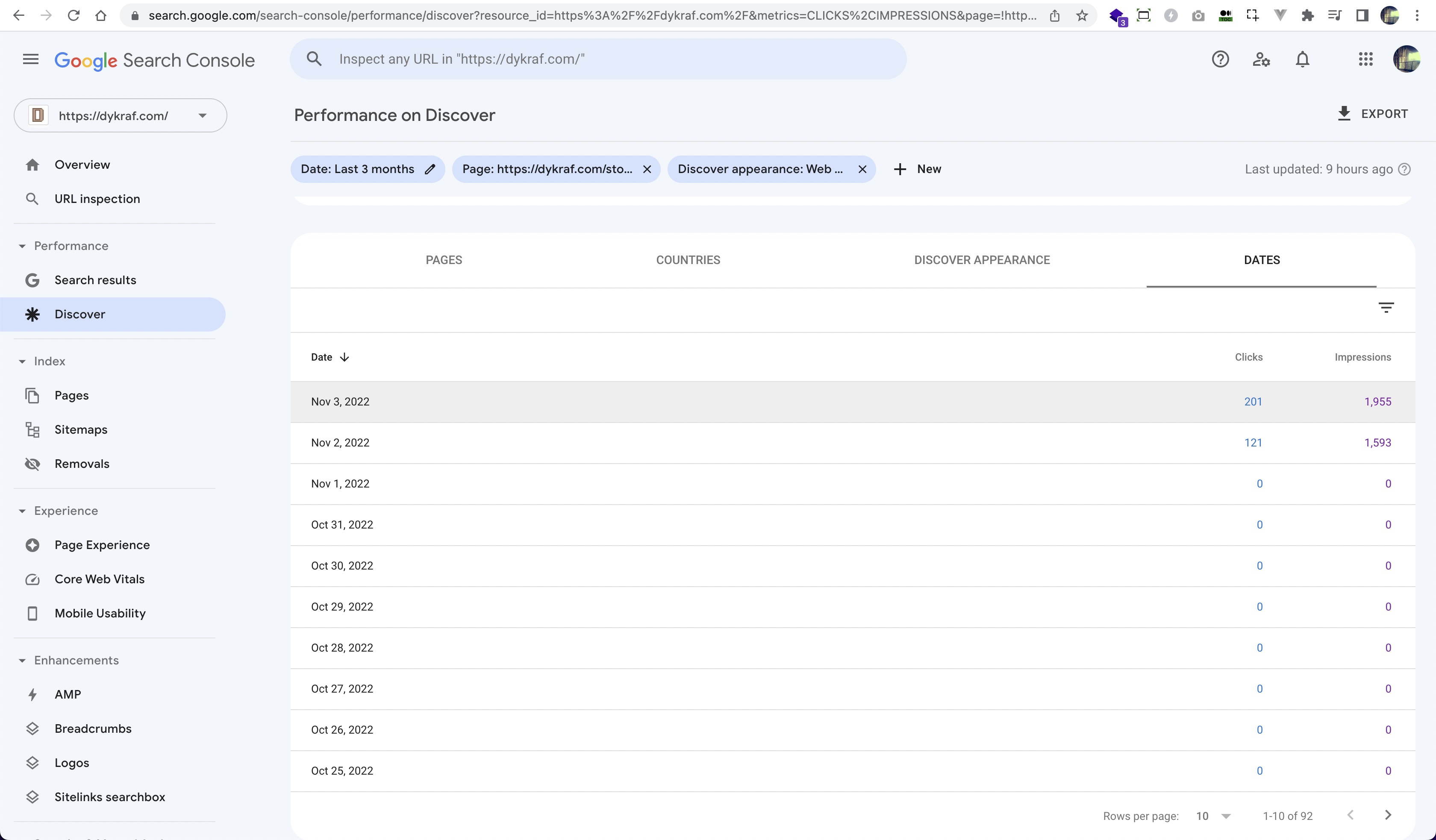Click the Core Web Vitals icon
This screenshot has height=840, width=1436.
(33, 579)
